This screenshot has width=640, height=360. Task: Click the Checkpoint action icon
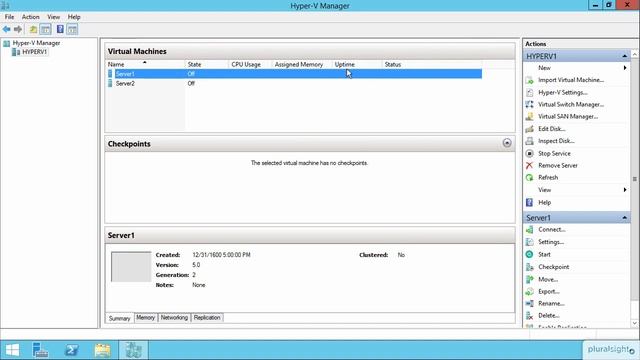[x=529, y=267]
